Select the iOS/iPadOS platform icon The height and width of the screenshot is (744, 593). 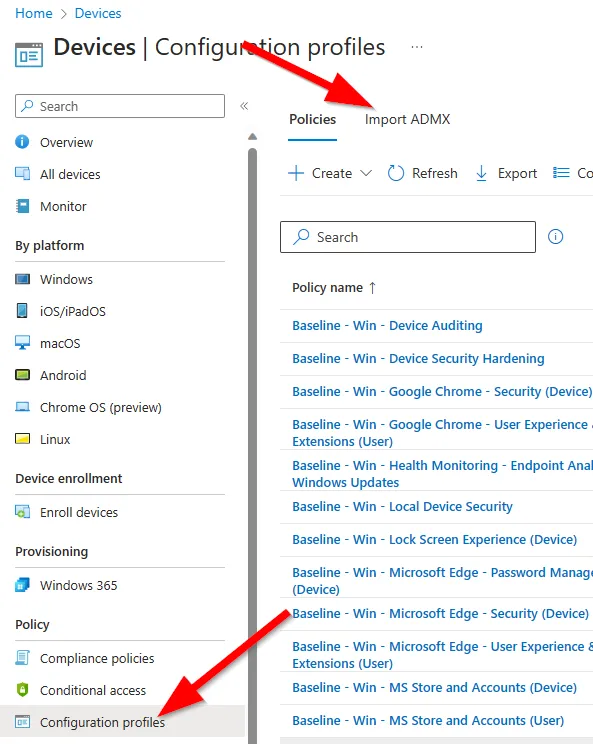coord(22,311)
